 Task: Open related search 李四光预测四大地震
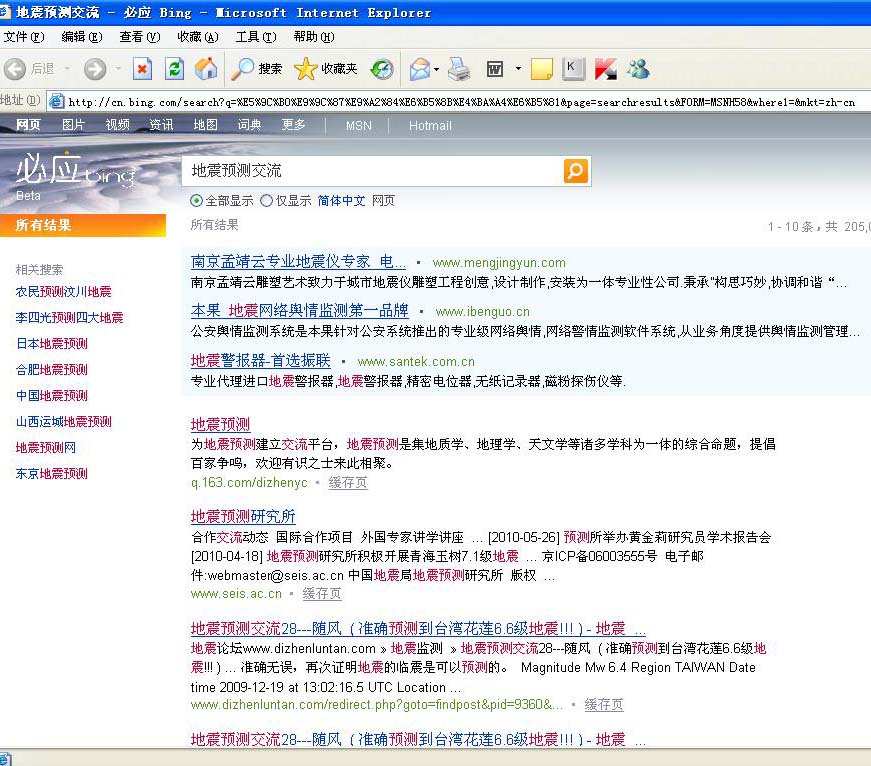pyautogui.click(x=69, y=318)
